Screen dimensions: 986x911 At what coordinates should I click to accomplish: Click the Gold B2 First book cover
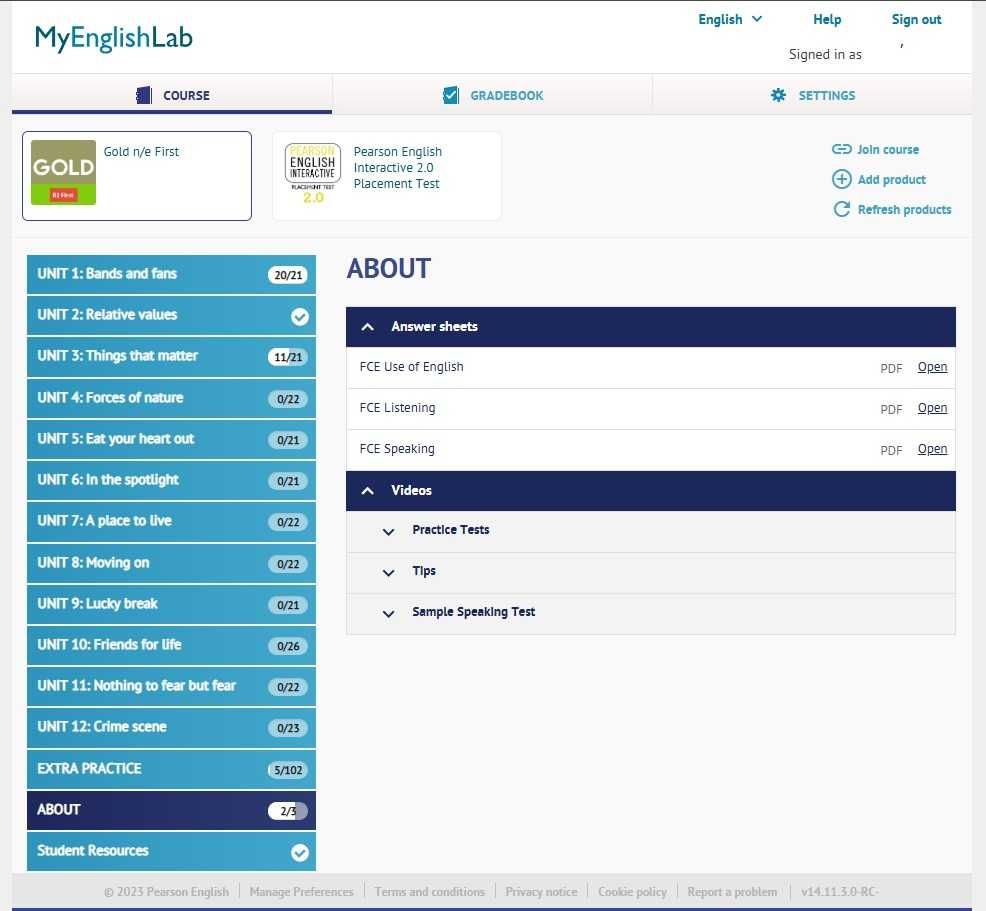click(64, 172)
